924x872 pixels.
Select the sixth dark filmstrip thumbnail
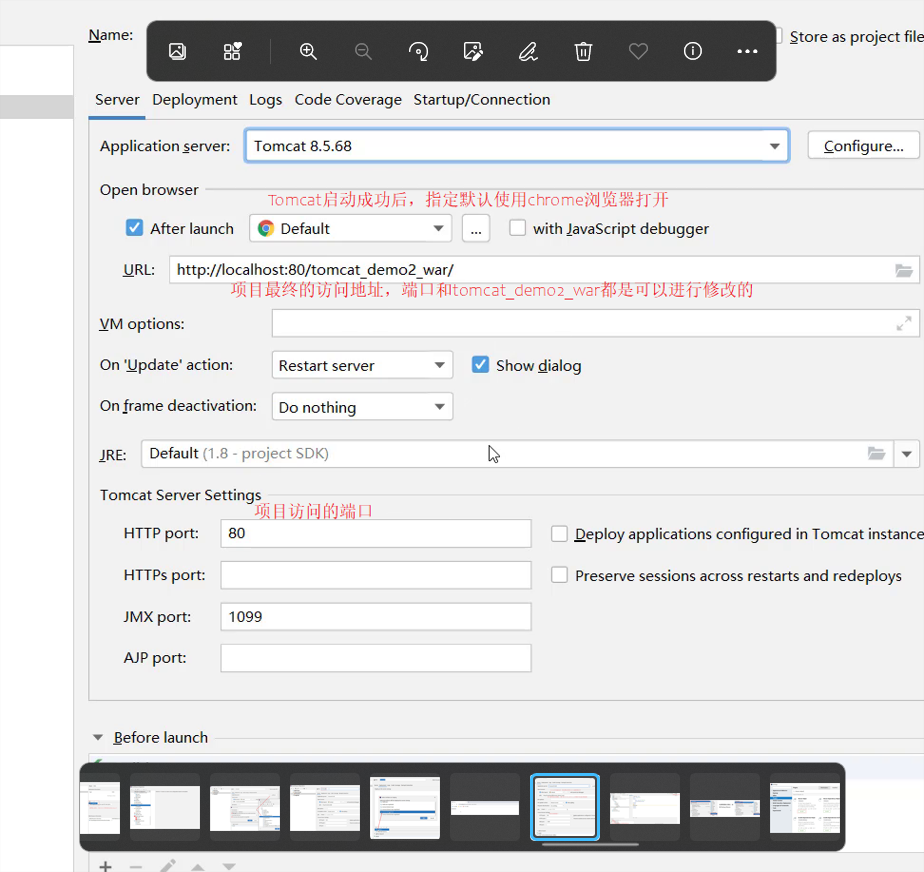pos(485,807)
